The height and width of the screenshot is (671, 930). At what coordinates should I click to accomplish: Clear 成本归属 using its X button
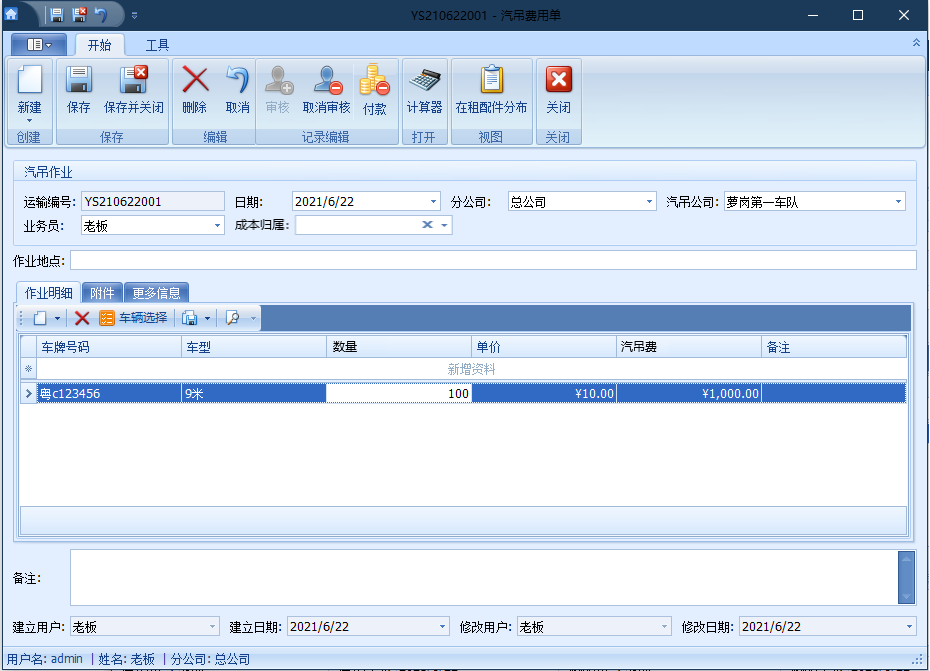click(x=425, y=225)
